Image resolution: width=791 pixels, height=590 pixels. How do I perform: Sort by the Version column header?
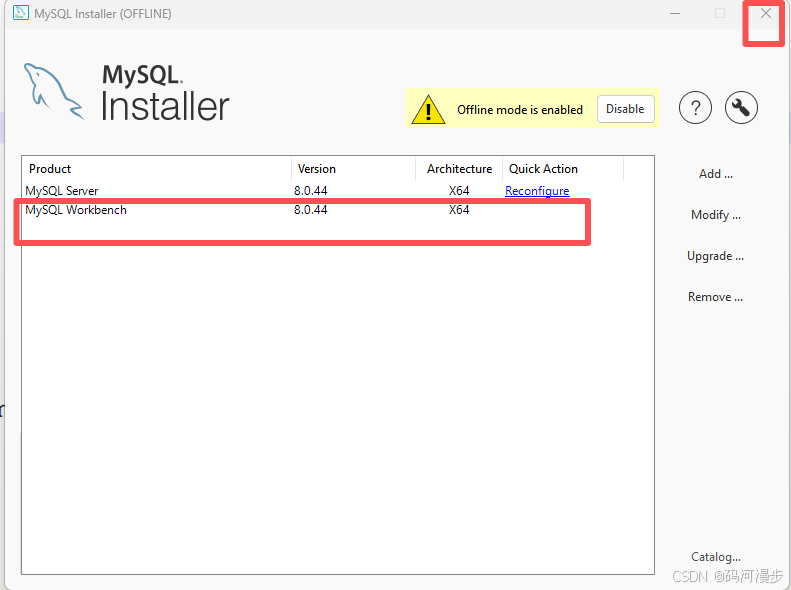pyautogui.click(x=353, y=169)
